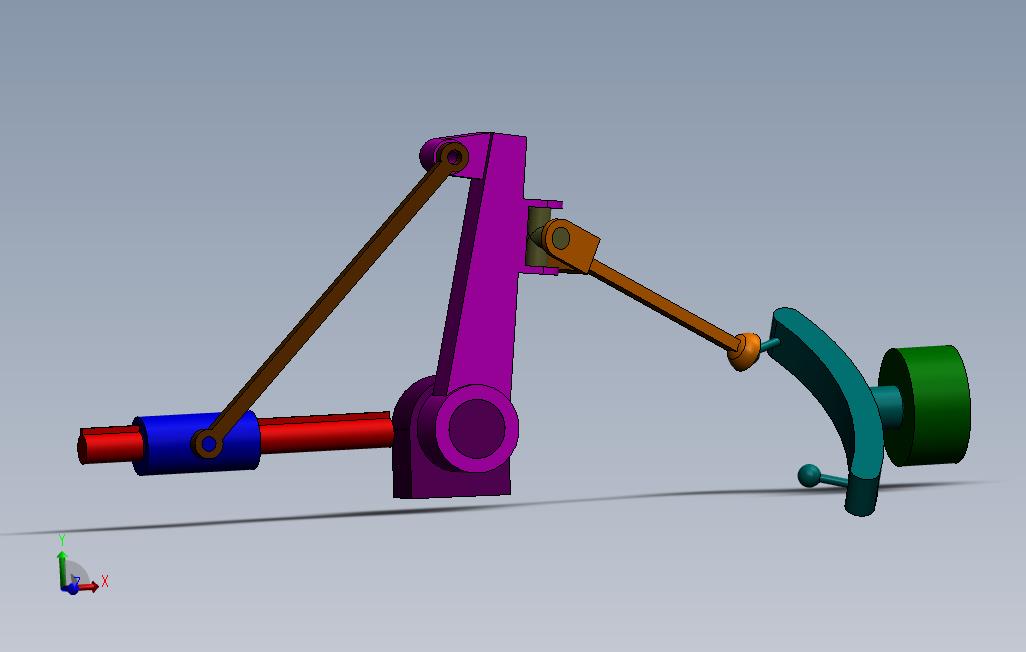Click the red X axis arrow of the triad
The height and width of the screenshot is (652, 1026).
(x=88, y=585)
